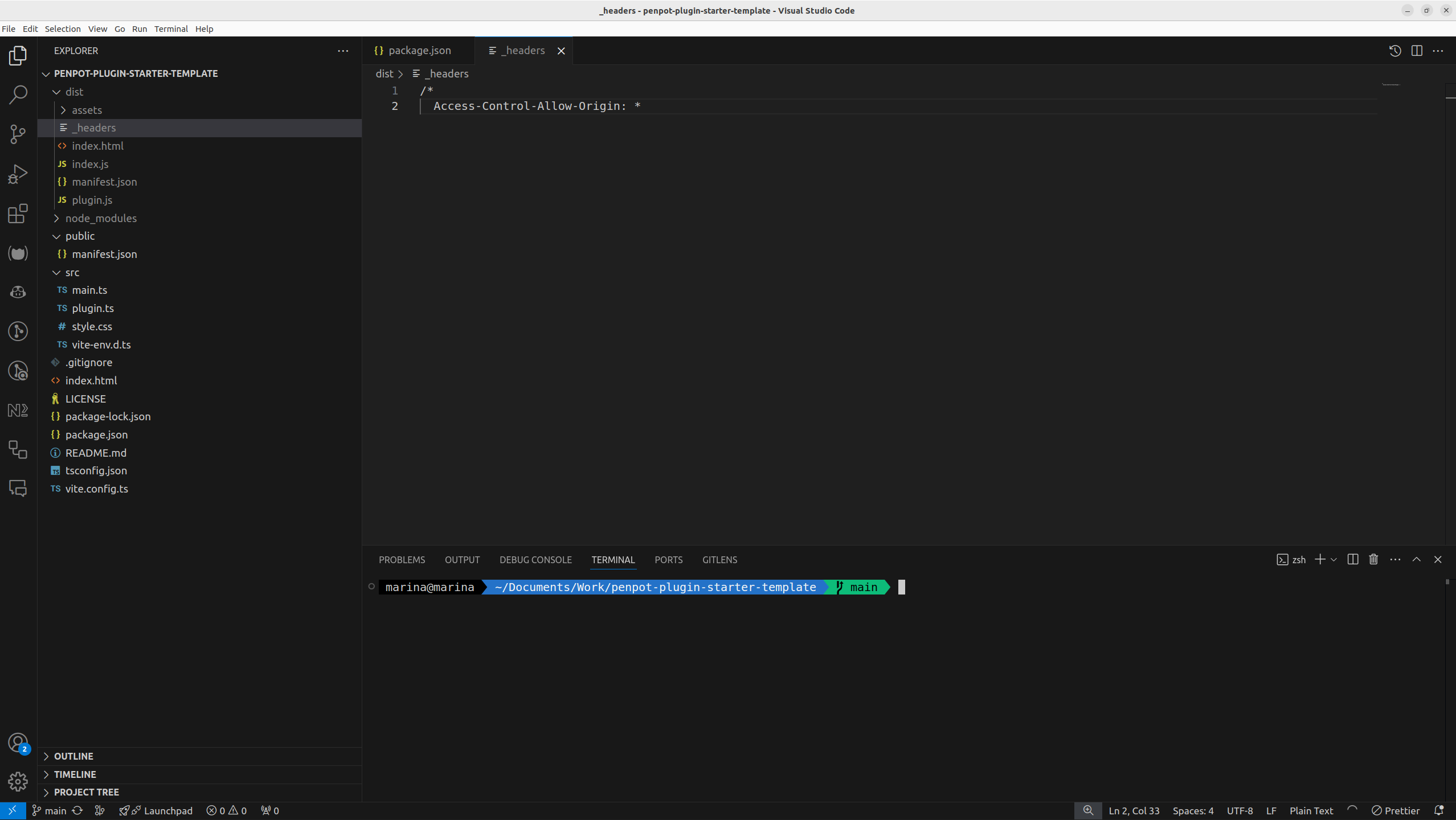
Task: Open the Manage gear icon
Action: point(18,781)
